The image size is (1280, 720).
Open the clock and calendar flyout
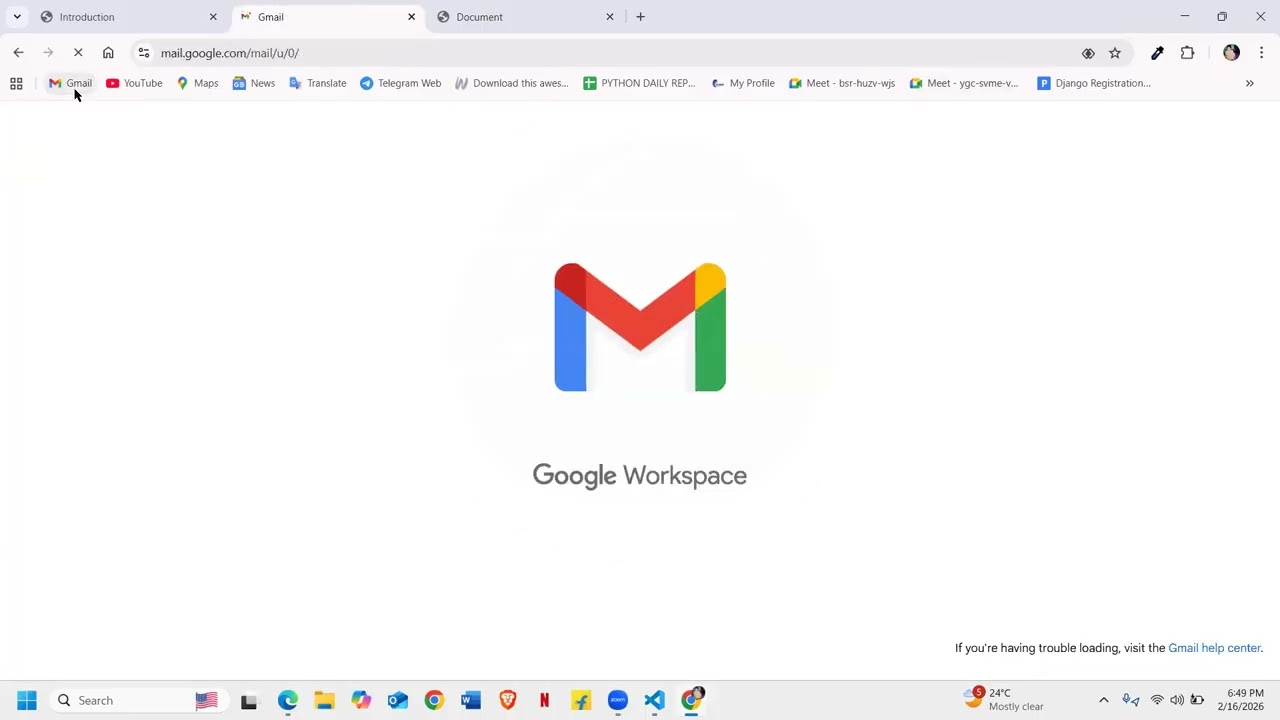(1241, 700)
